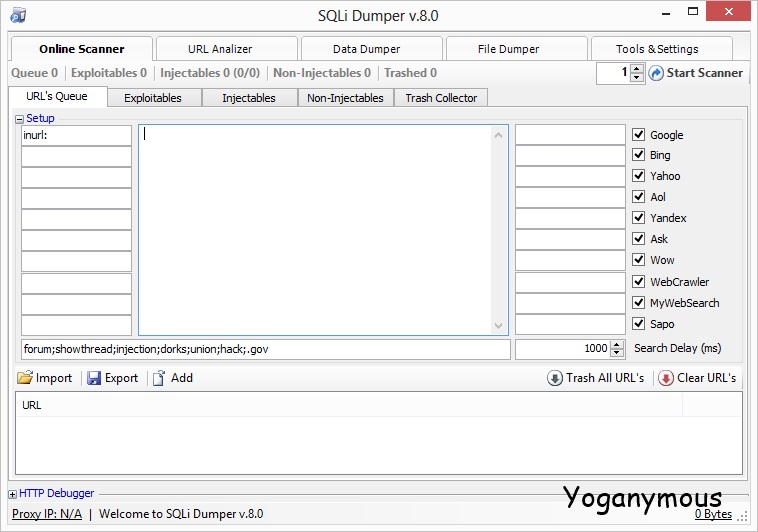Viewport: 758px width, 532px height.
Task: Select the URL's Queue sub-tab
Action: pos(57,96)
